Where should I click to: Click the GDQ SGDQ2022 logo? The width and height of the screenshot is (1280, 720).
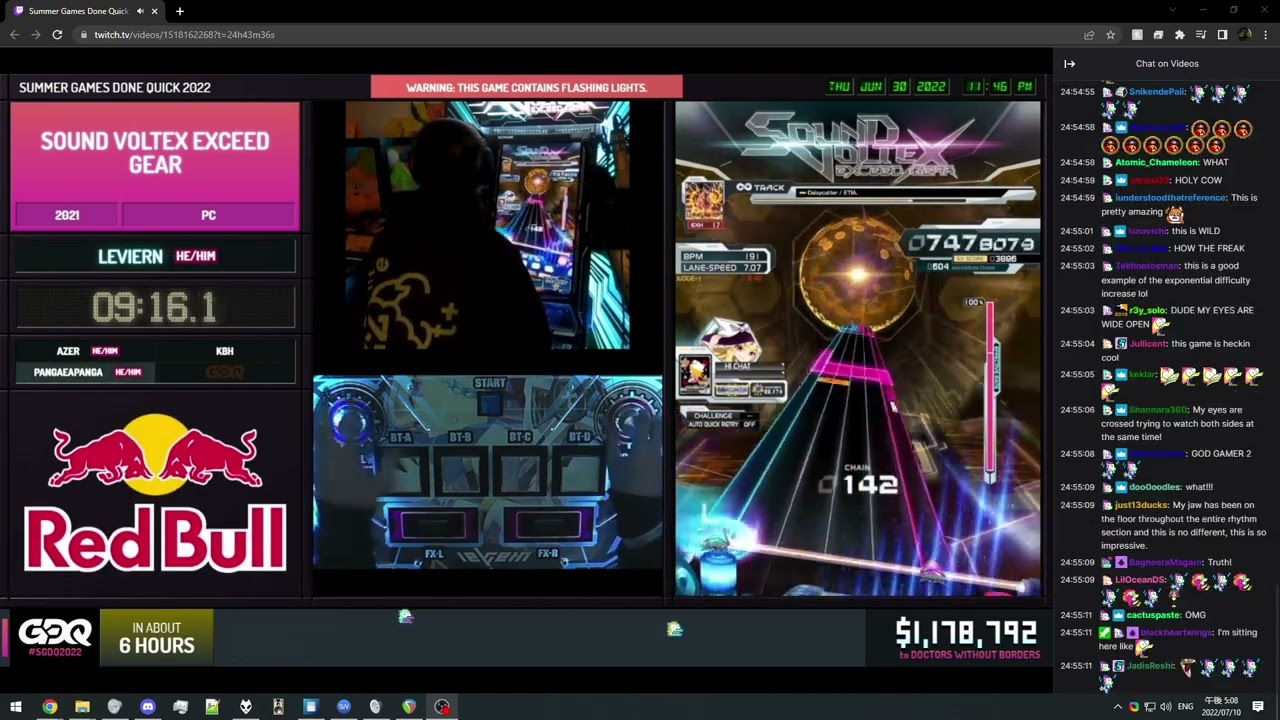[55, 638]
